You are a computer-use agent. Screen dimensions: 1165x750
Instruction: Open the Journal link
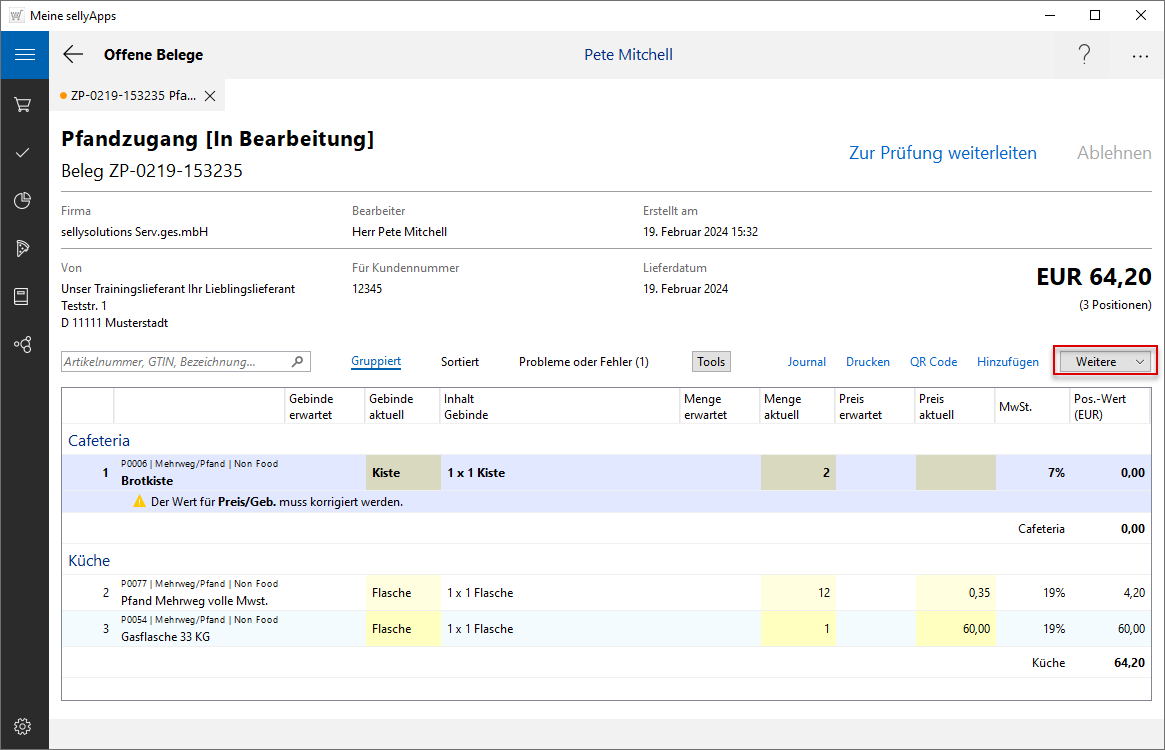(x=806, y=362)
